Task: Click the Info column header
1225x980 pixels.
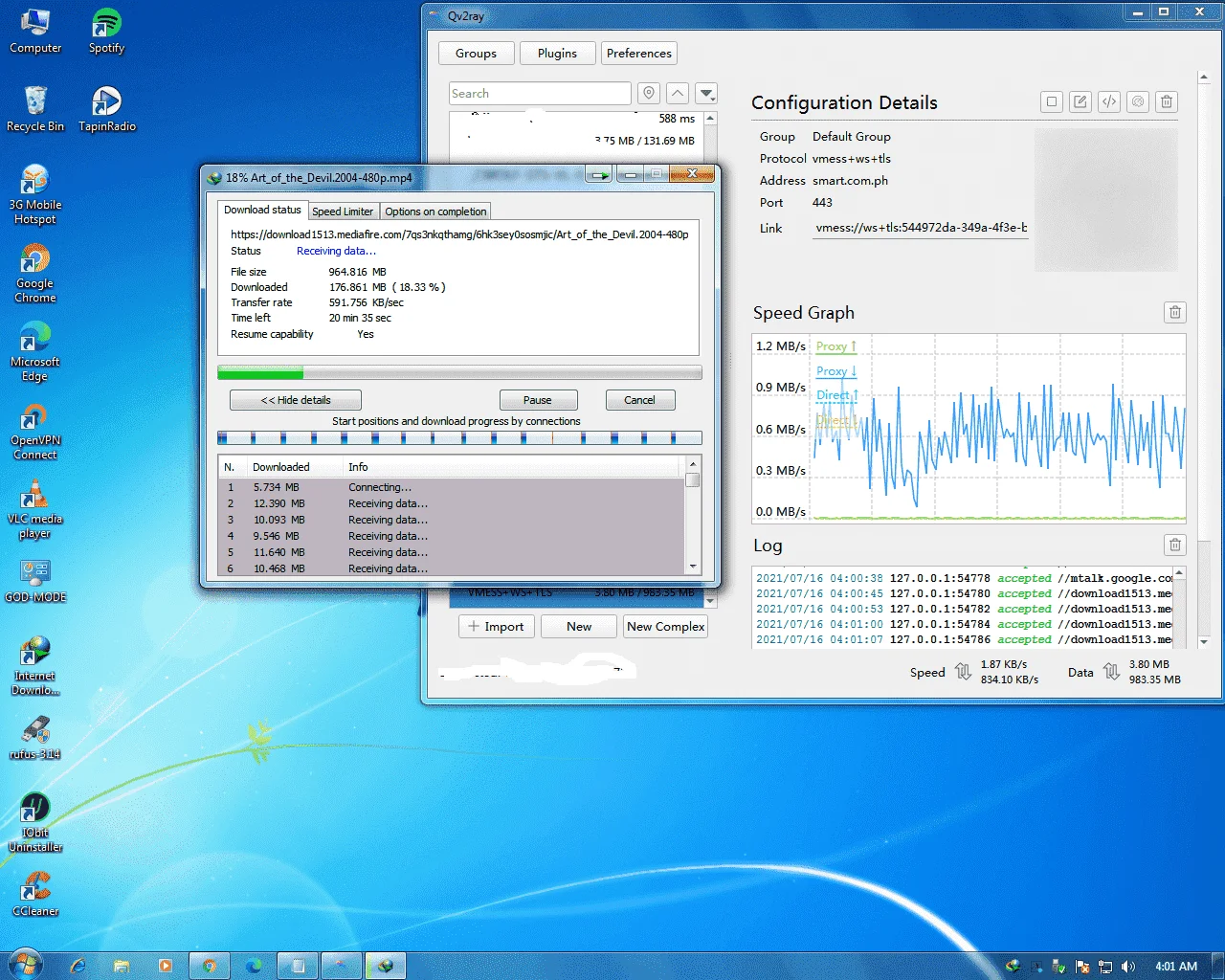Action: [x=513, y=467]
